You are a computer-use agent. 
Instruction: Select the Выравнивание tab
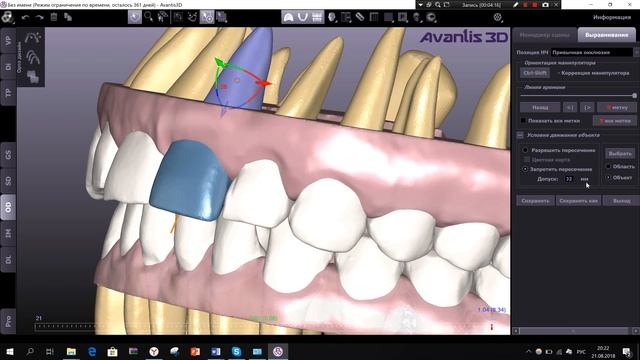tap(606, 35)
